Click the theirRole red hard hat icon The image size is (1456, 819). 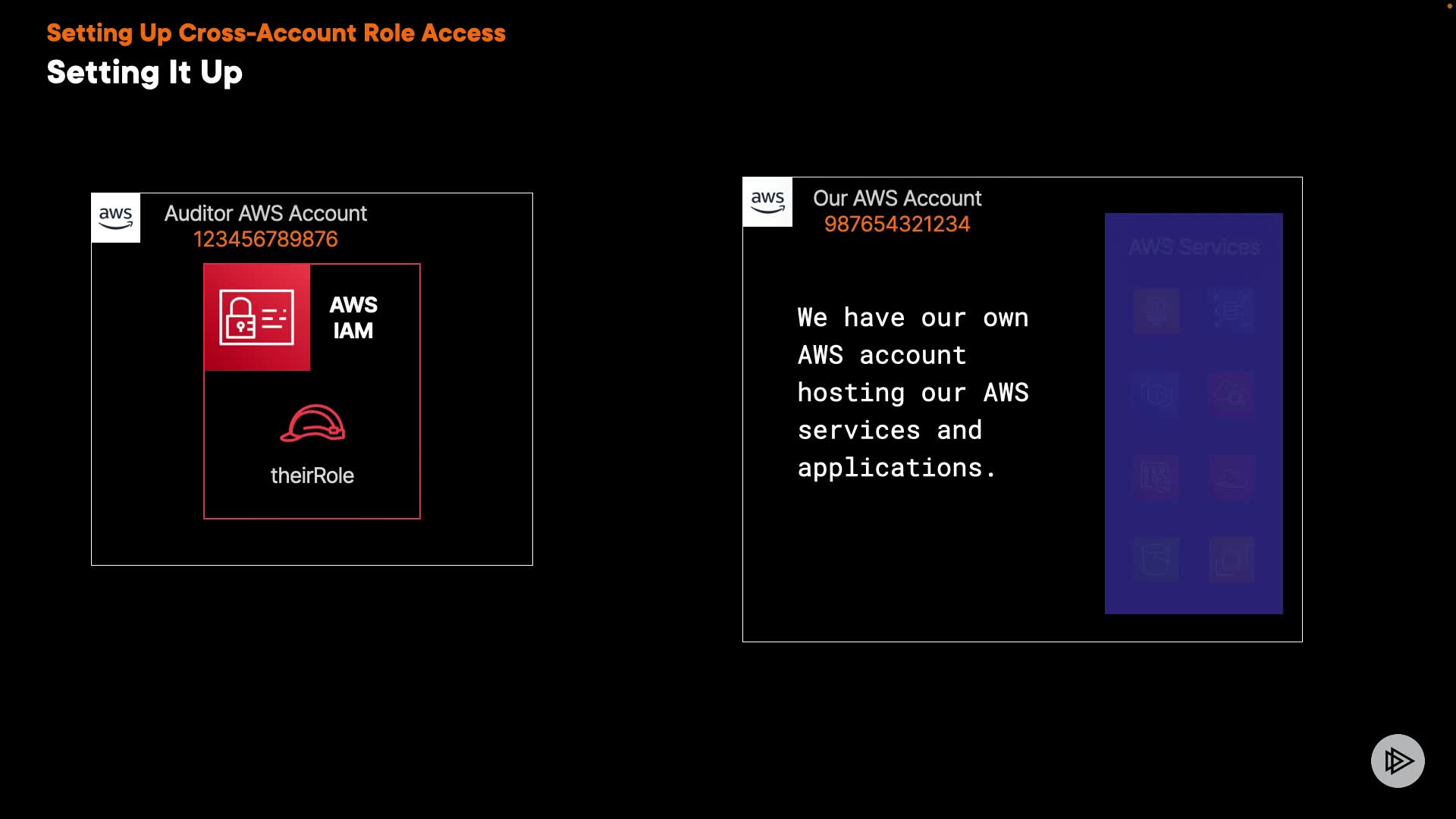(312, 423)
